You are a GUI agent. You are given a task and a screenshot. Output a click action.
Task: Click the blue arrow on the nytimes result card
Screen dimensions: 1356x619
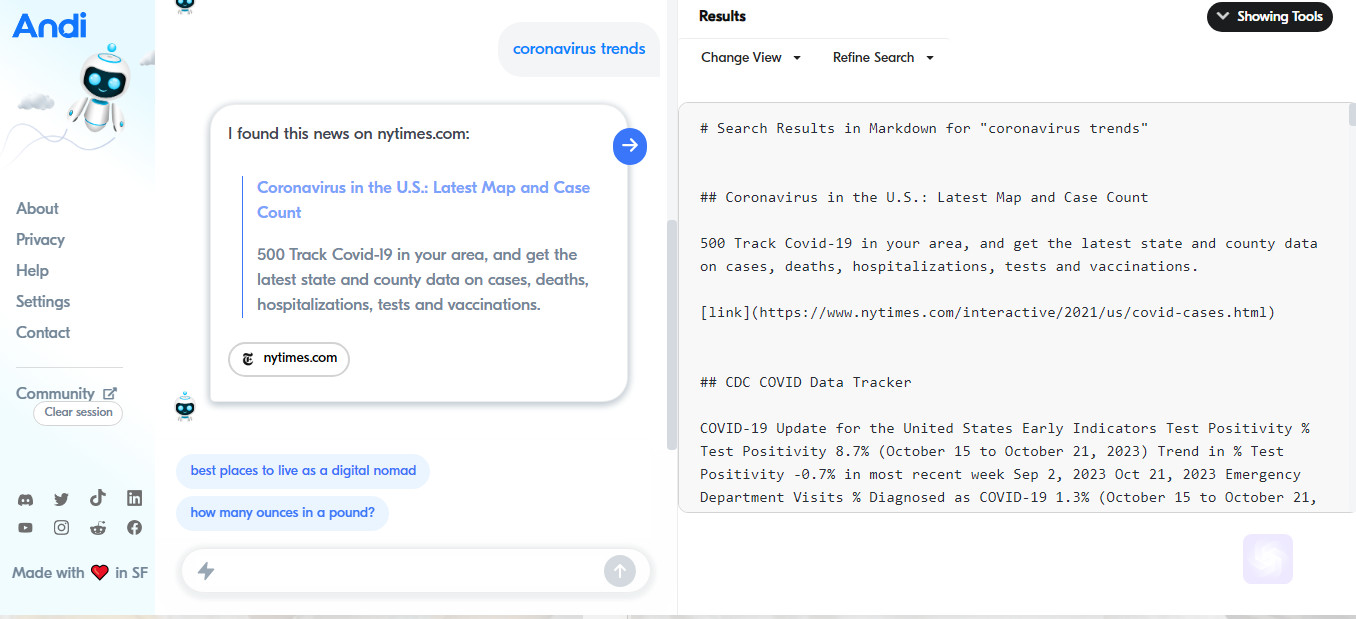click(x=630, y=146)
